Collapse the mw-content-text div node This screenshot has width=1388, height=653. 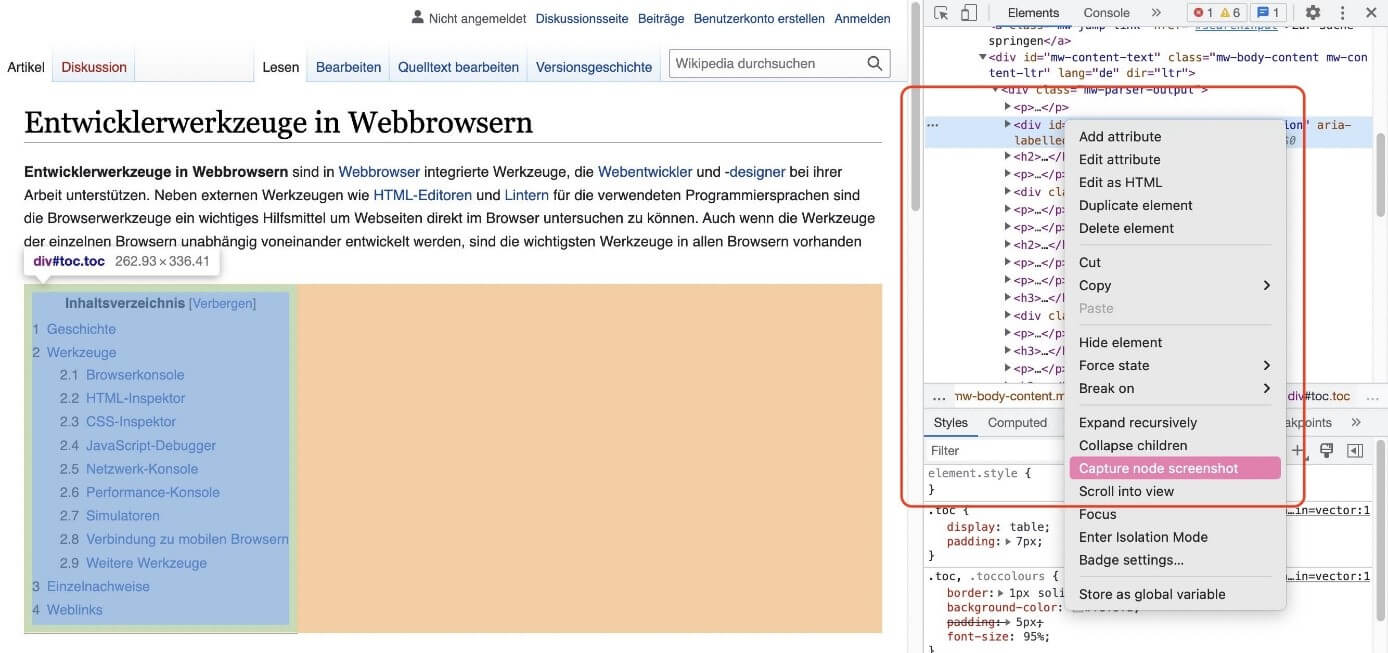pyautogui.click(x=982, y=58)
